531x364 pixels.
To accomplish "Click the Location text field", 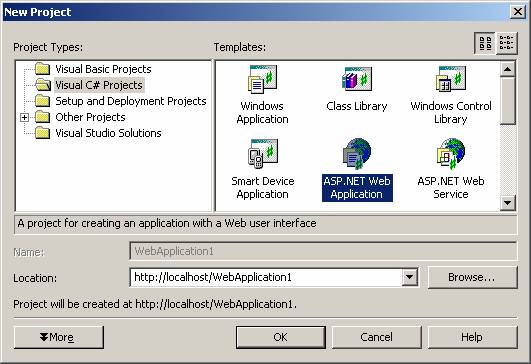I will (266, 277).
